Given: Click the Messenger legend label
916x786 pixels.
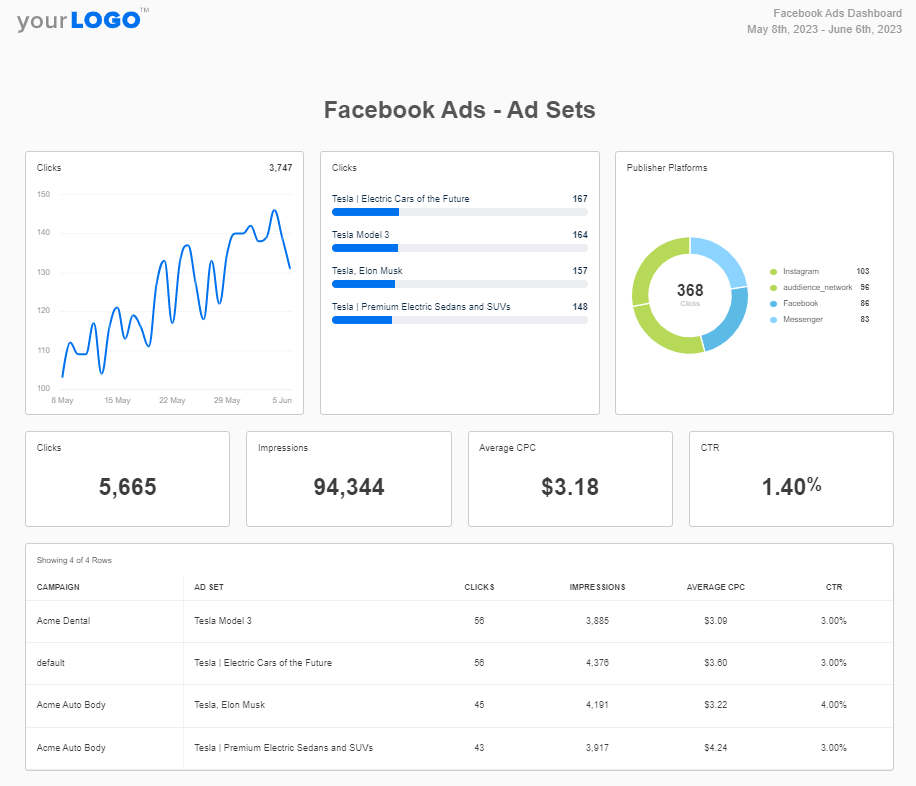Looking at the screenshot, I should coord(803,320).
